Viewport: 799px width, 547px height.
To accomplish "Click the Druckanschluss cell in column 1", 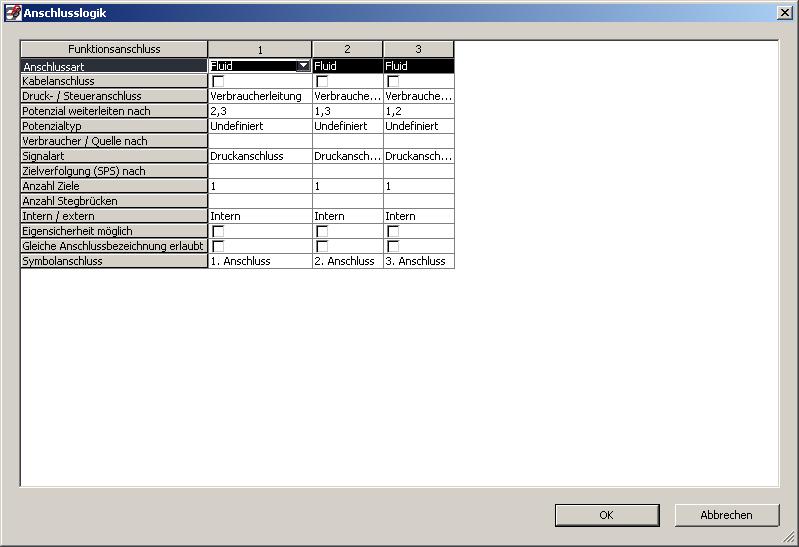I will coord(260,156).
